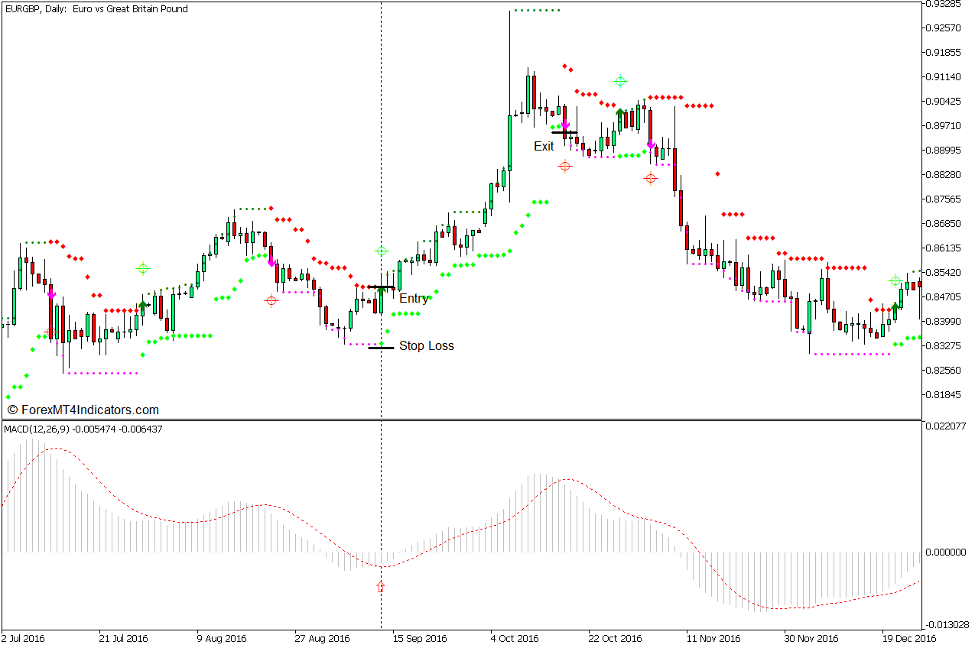This screenshot has width=977, height=650.
Task: Click the red crosshair target below the Exit label
Action: 565,166
